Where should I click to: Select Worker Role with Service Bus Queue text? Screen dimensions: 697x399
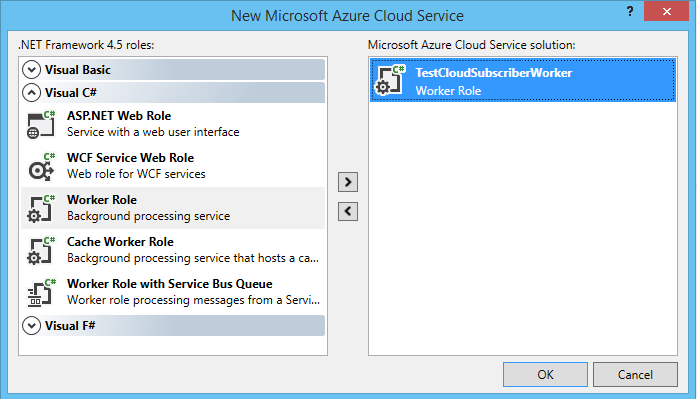[170, 284]
